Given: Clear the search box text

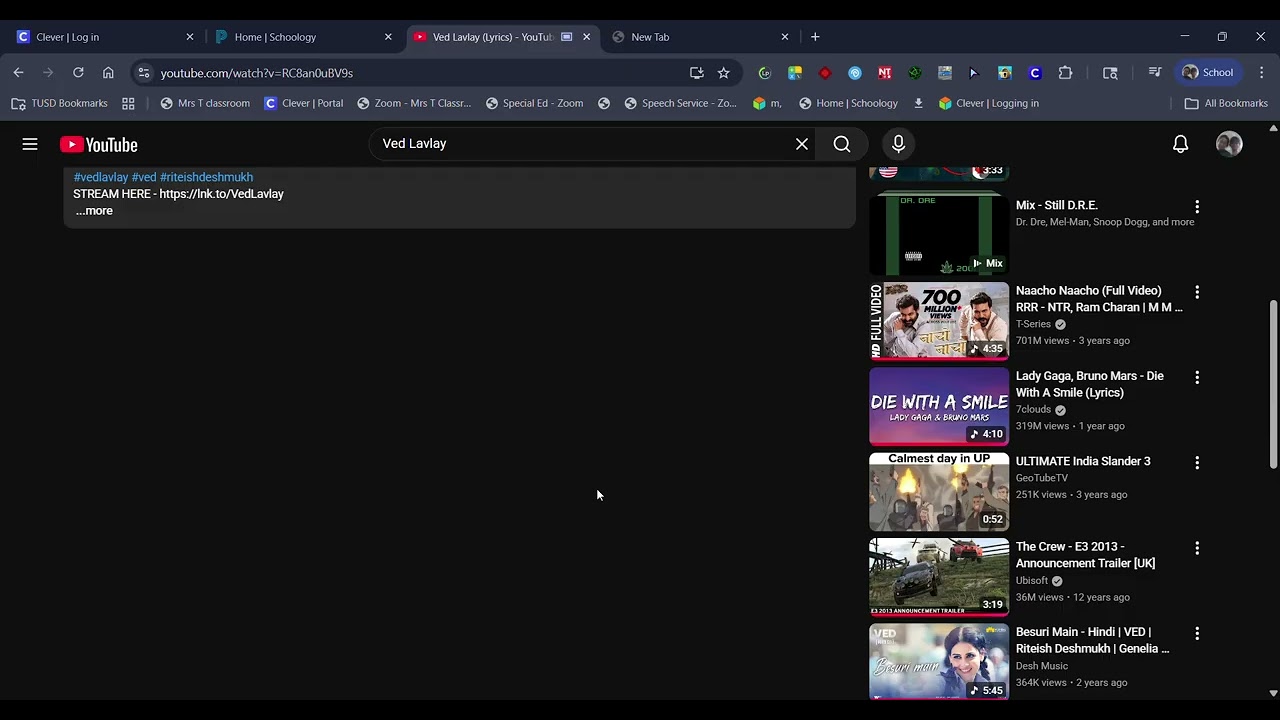Looking at the screenshot, I should pyautogui.click(x=802, y=144).
